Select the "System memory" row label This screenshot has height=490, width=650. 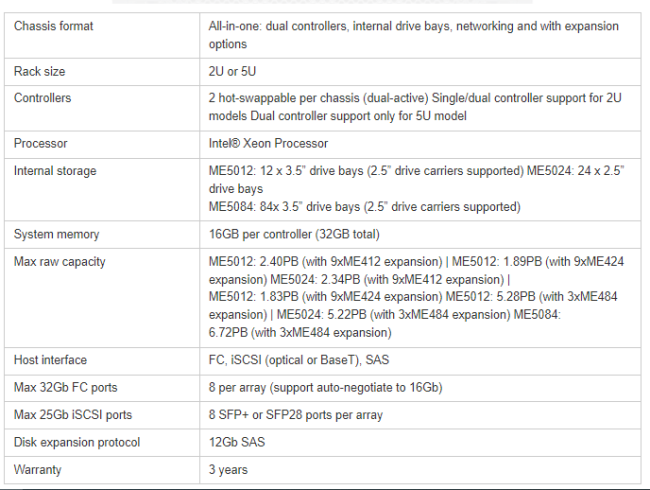pos(57,234)
